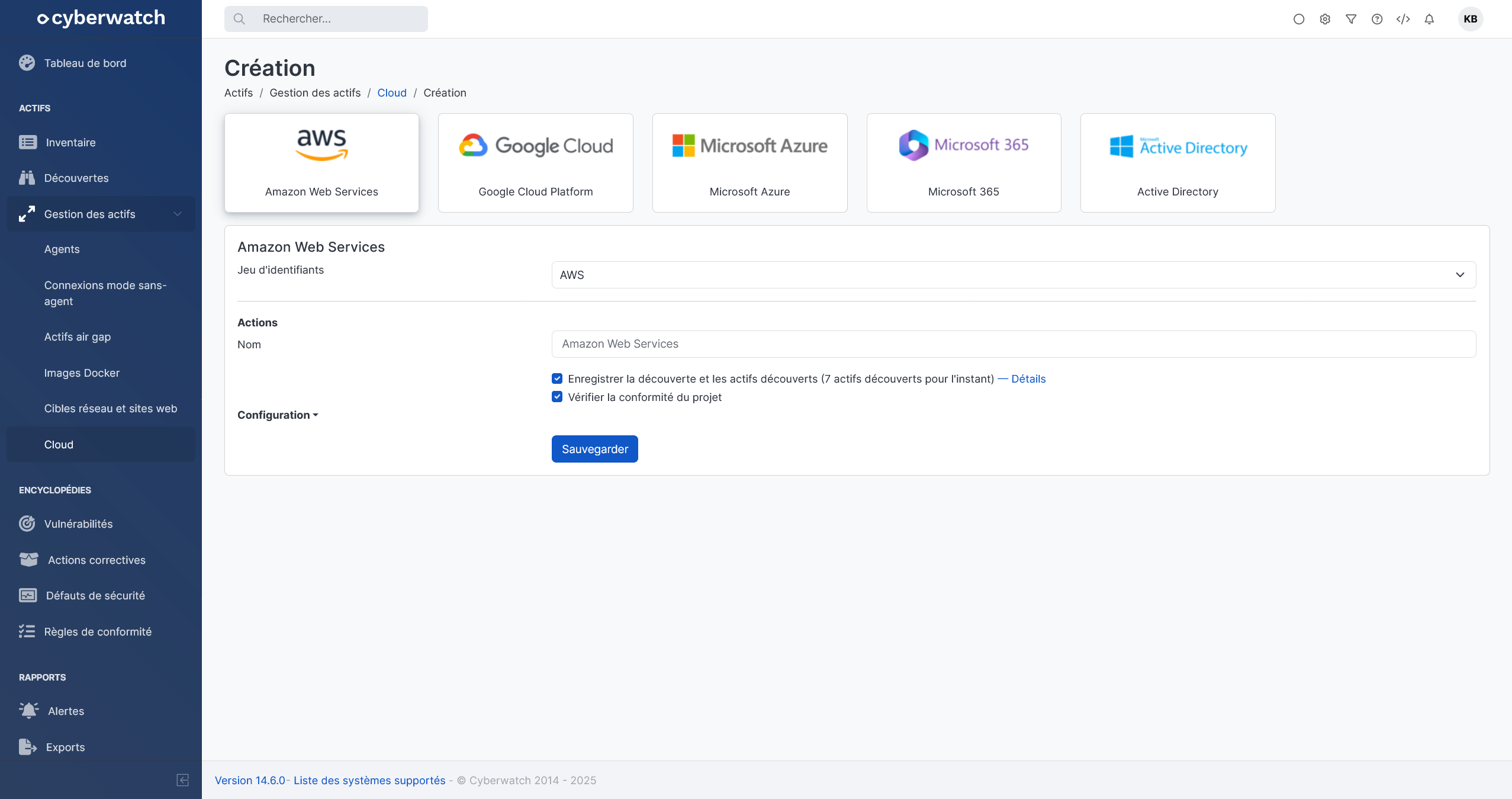Click the Défauts de sécurité monitor icon
This screenshot has height=799, width=1512.
click(28, 595)
